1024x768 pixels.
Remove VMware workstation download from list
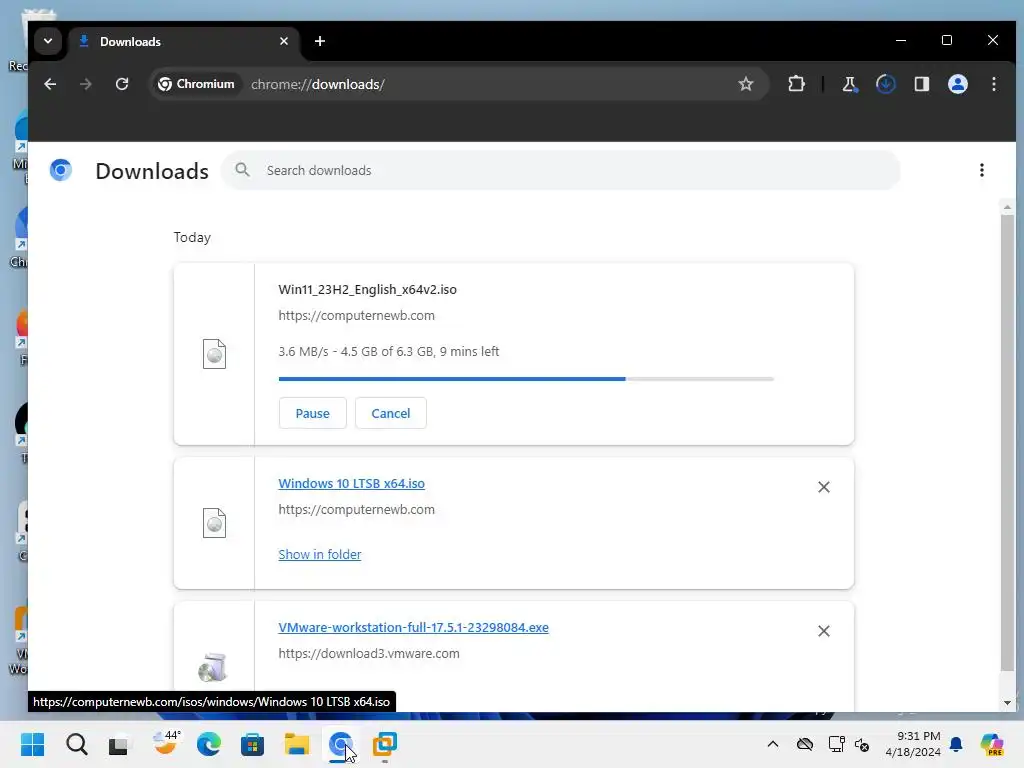pos(824,632)
